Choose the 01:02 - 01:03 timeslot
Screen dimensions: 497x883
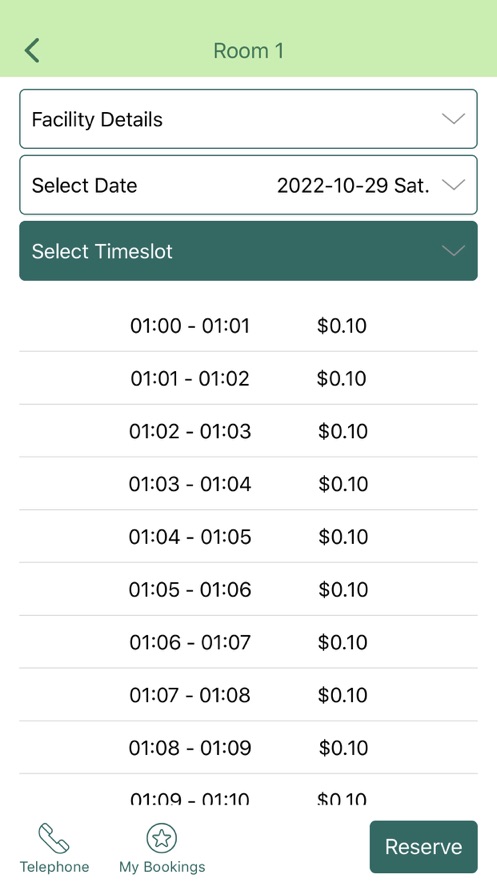tap(248, 431)
